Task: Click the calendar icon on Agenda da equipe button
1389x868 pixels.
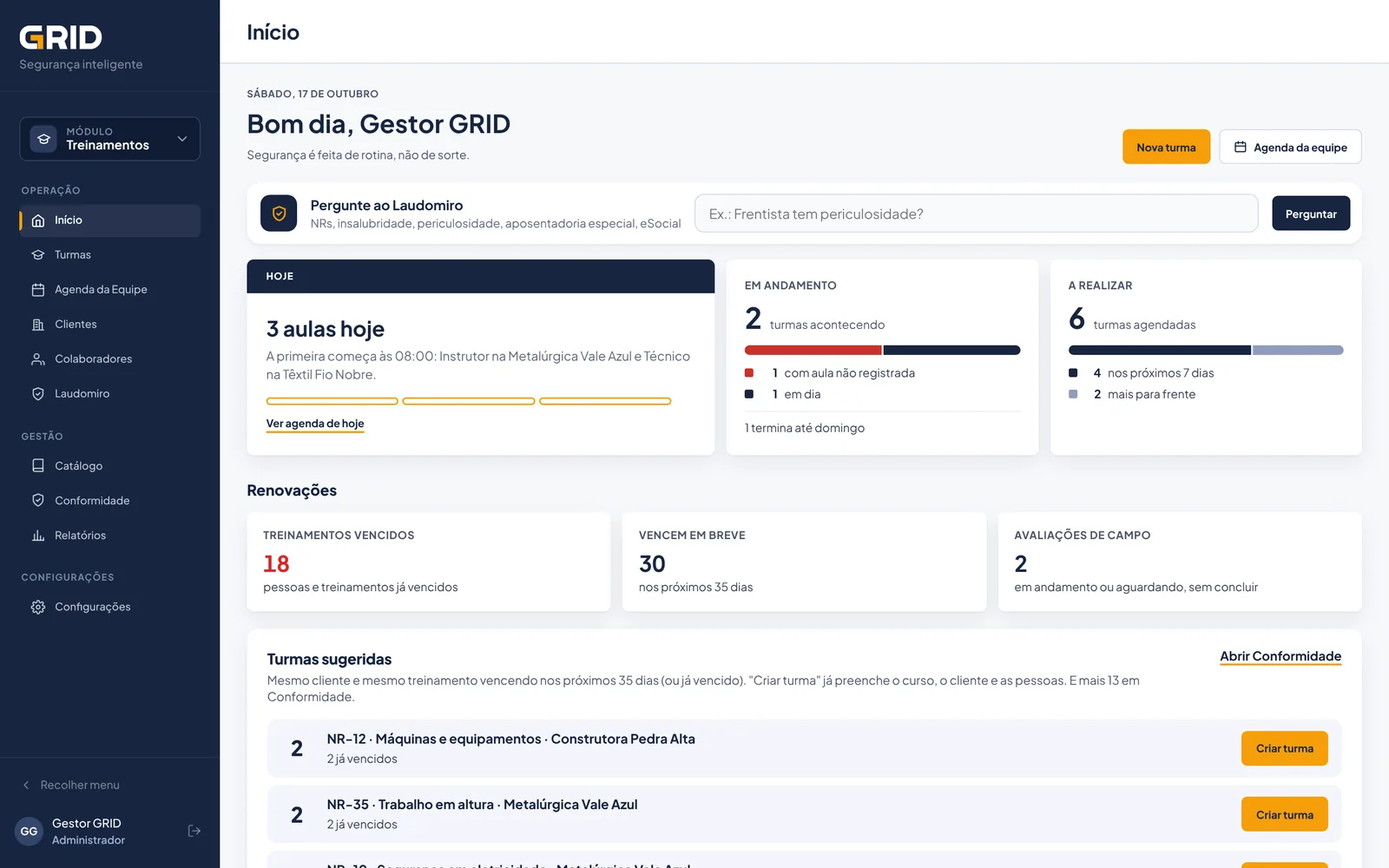Action: (1241, 147)
